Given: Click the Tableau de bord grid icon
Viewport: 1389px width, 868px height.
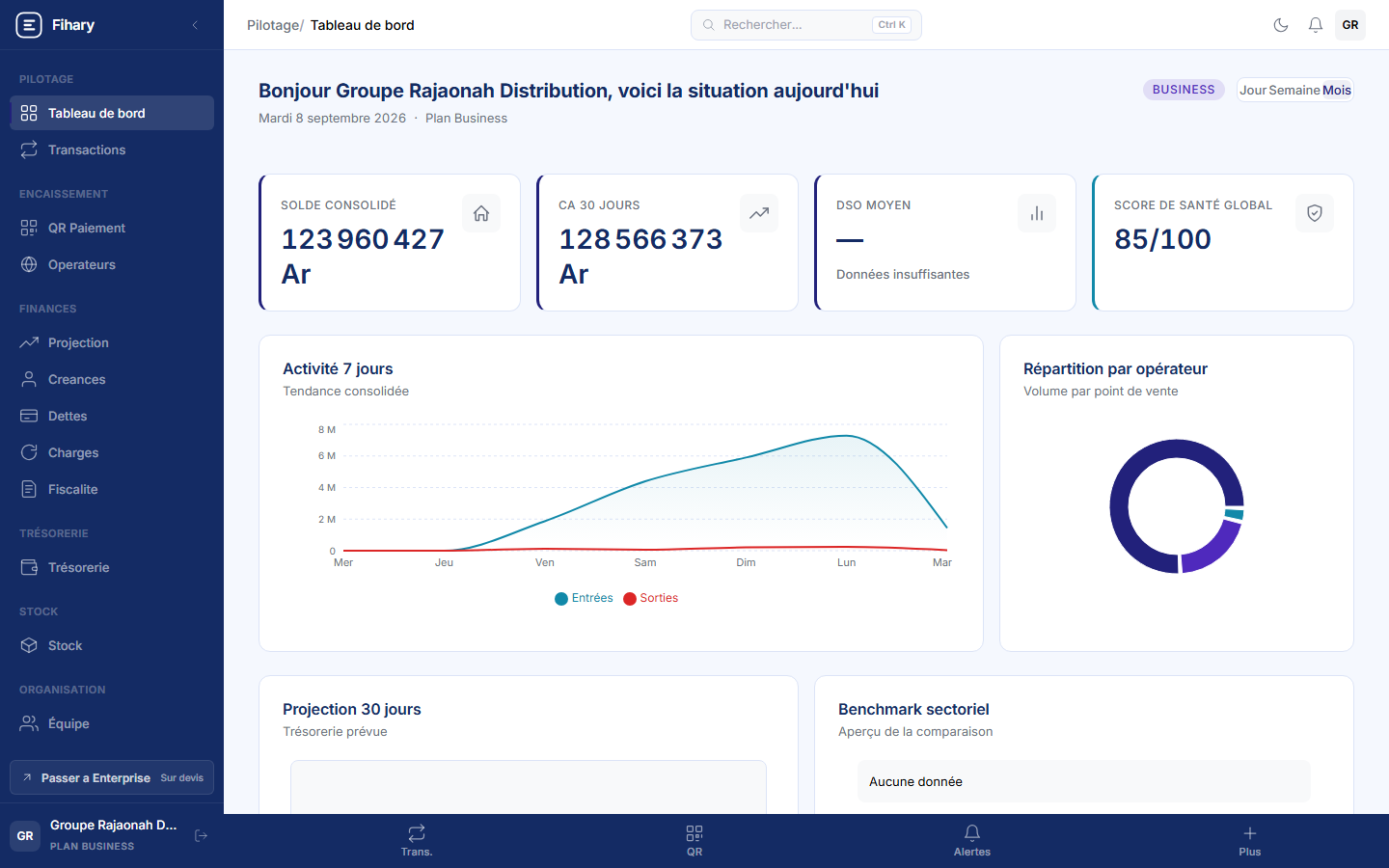Looking at the screenshot, I should click(29, 113).
